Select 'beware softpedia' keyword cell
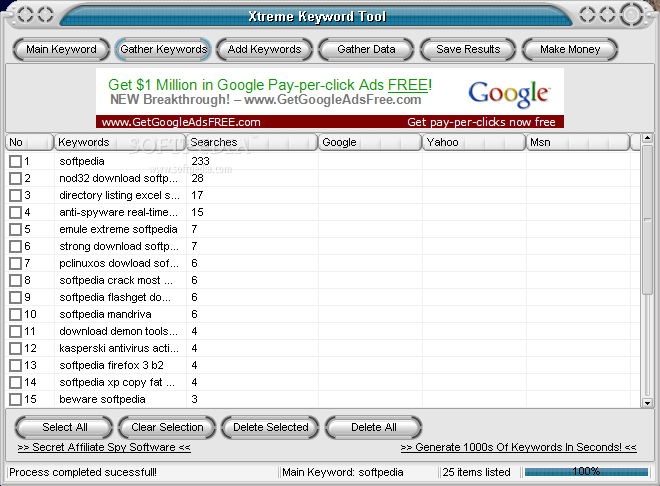Image resolution: width=660 pixels, height=486 pixels. coord(102,399)
